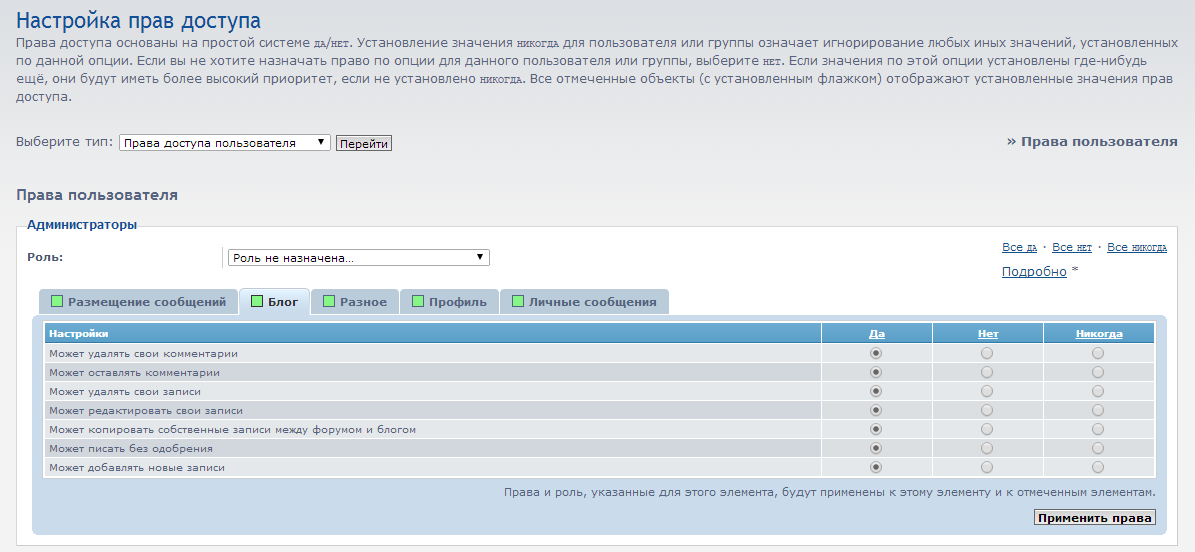This screenshot has height=552, width=1195.
Task: Click the 'Все никогда' link
Action: click(1136, 247)
